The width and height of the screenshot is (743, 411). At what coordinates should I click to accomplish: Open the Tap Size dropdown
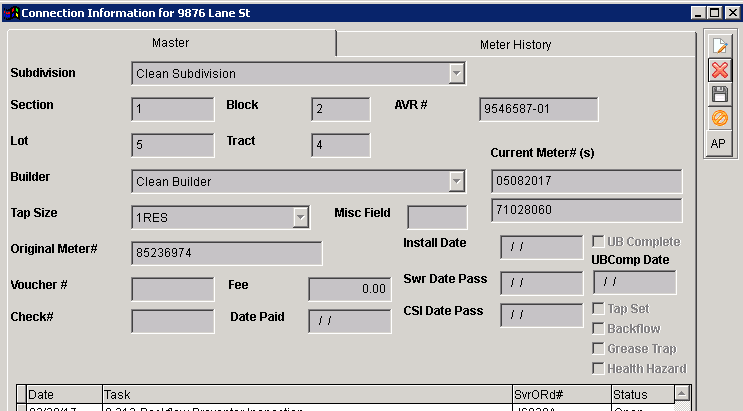[x=300, y=218]
